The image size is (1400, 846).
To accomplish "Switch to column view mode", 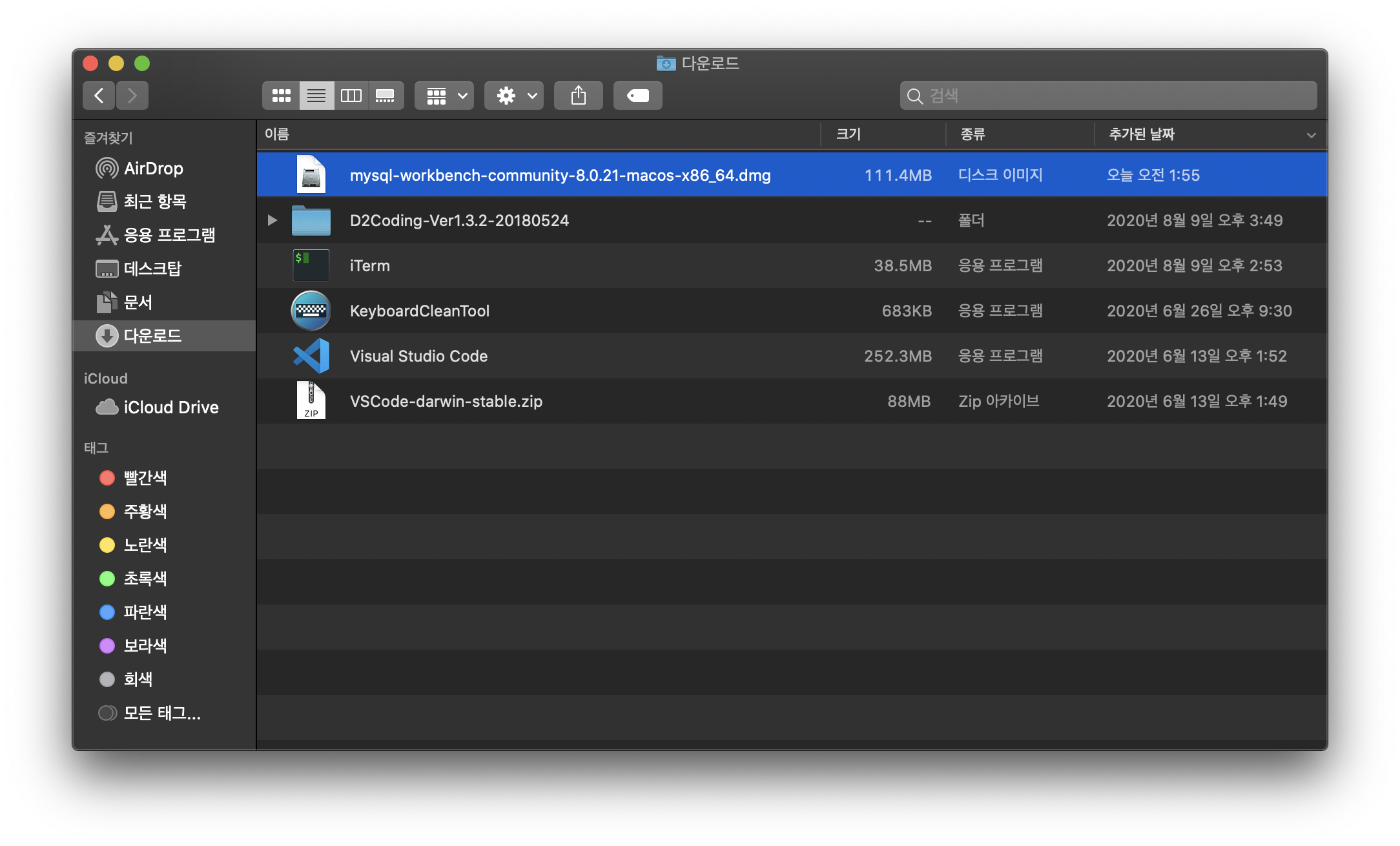I will coord(351,96).
